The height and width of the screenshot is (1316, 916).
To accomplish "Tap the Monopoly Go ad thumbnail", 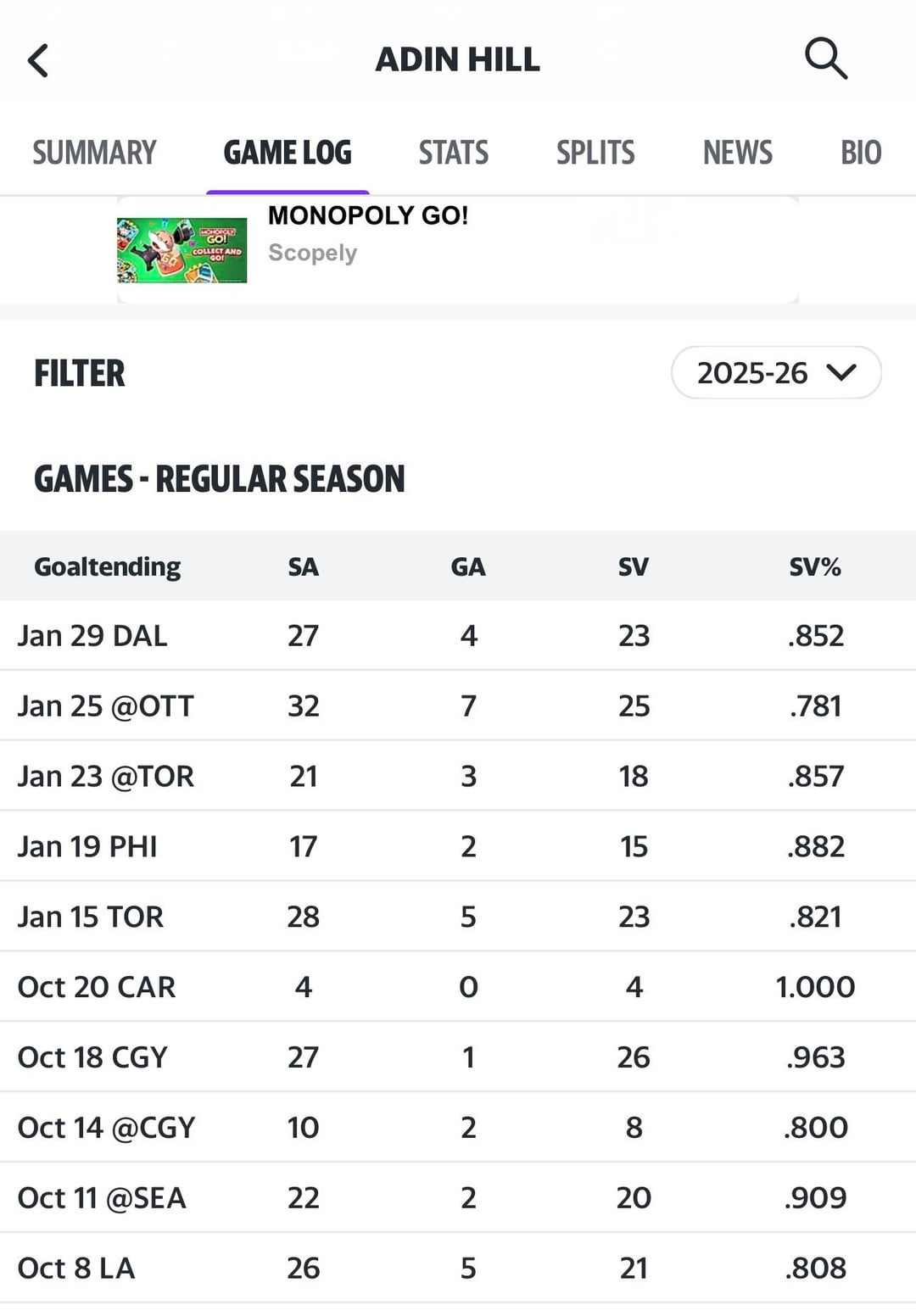I will (x=182, y=250).
